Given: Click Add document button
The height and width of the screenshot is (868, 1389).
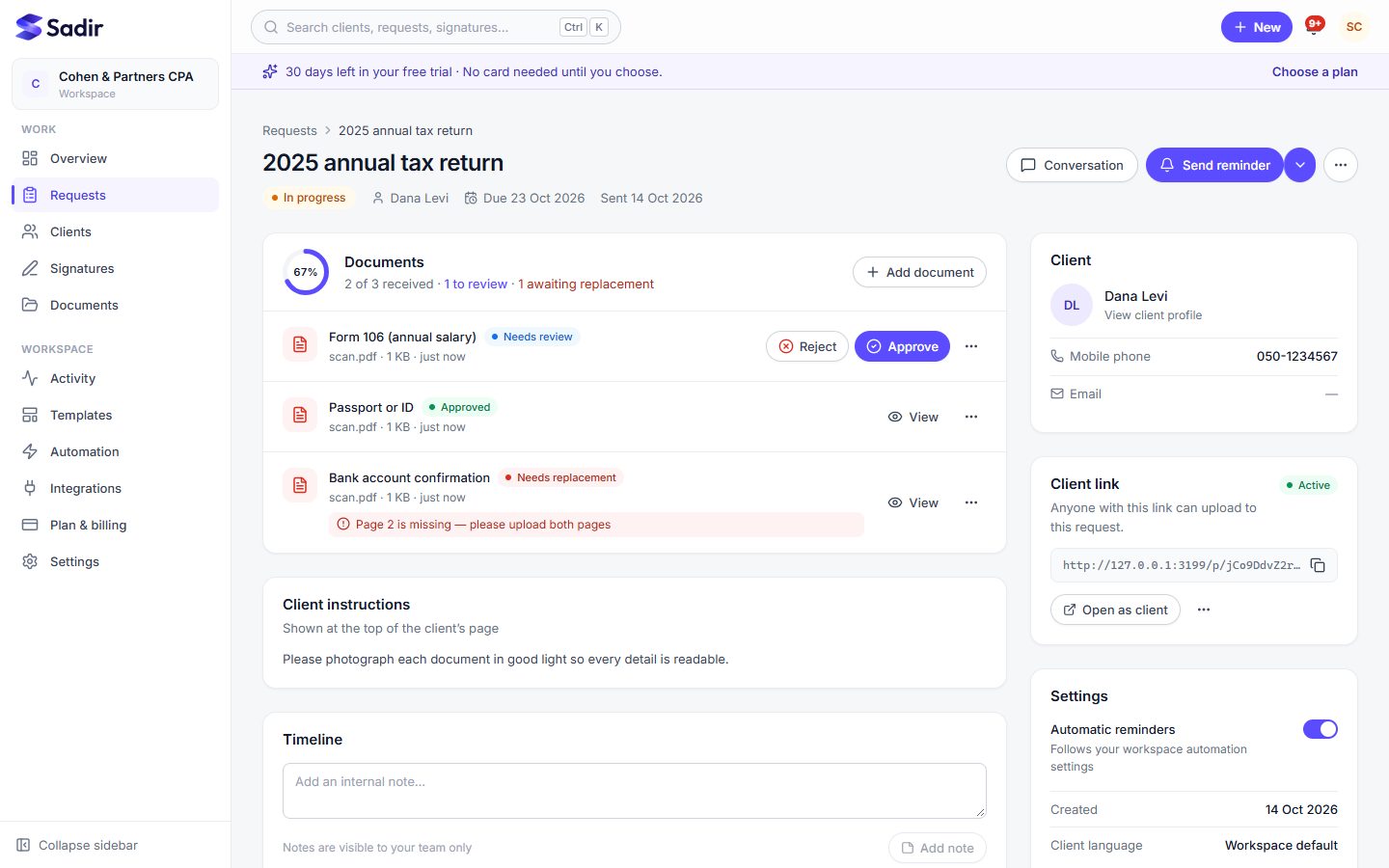Looking at the screenshot, I should click(x=919, y=272).
